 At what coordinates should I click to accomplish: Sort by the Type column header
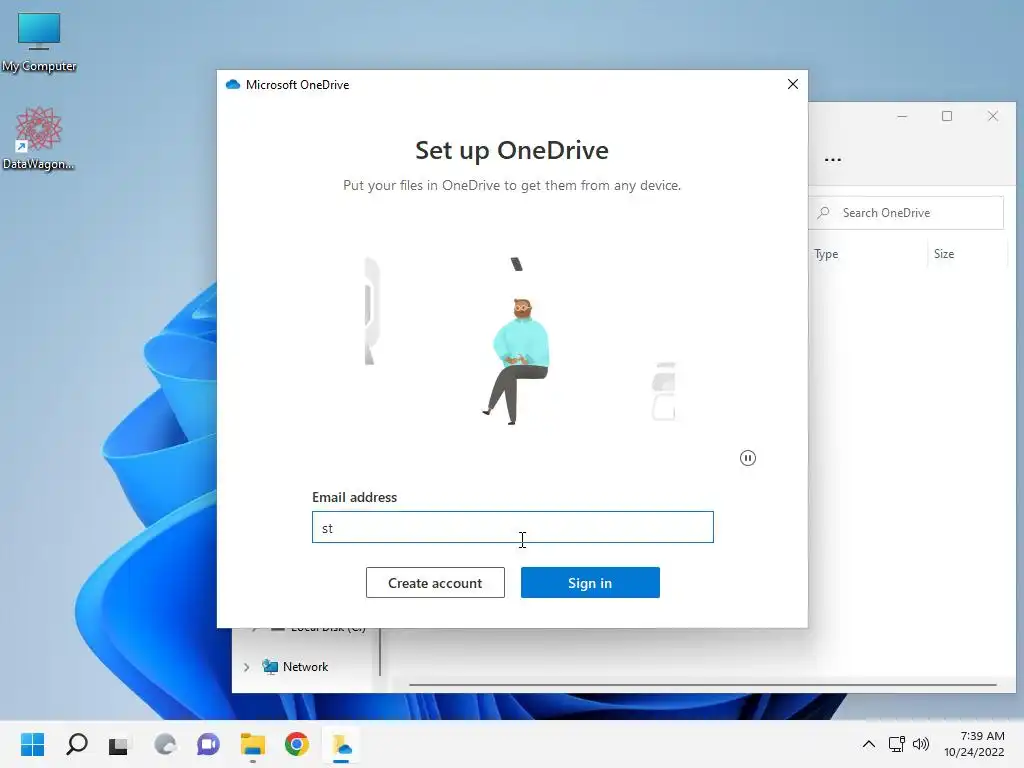[x=826, y=254]
